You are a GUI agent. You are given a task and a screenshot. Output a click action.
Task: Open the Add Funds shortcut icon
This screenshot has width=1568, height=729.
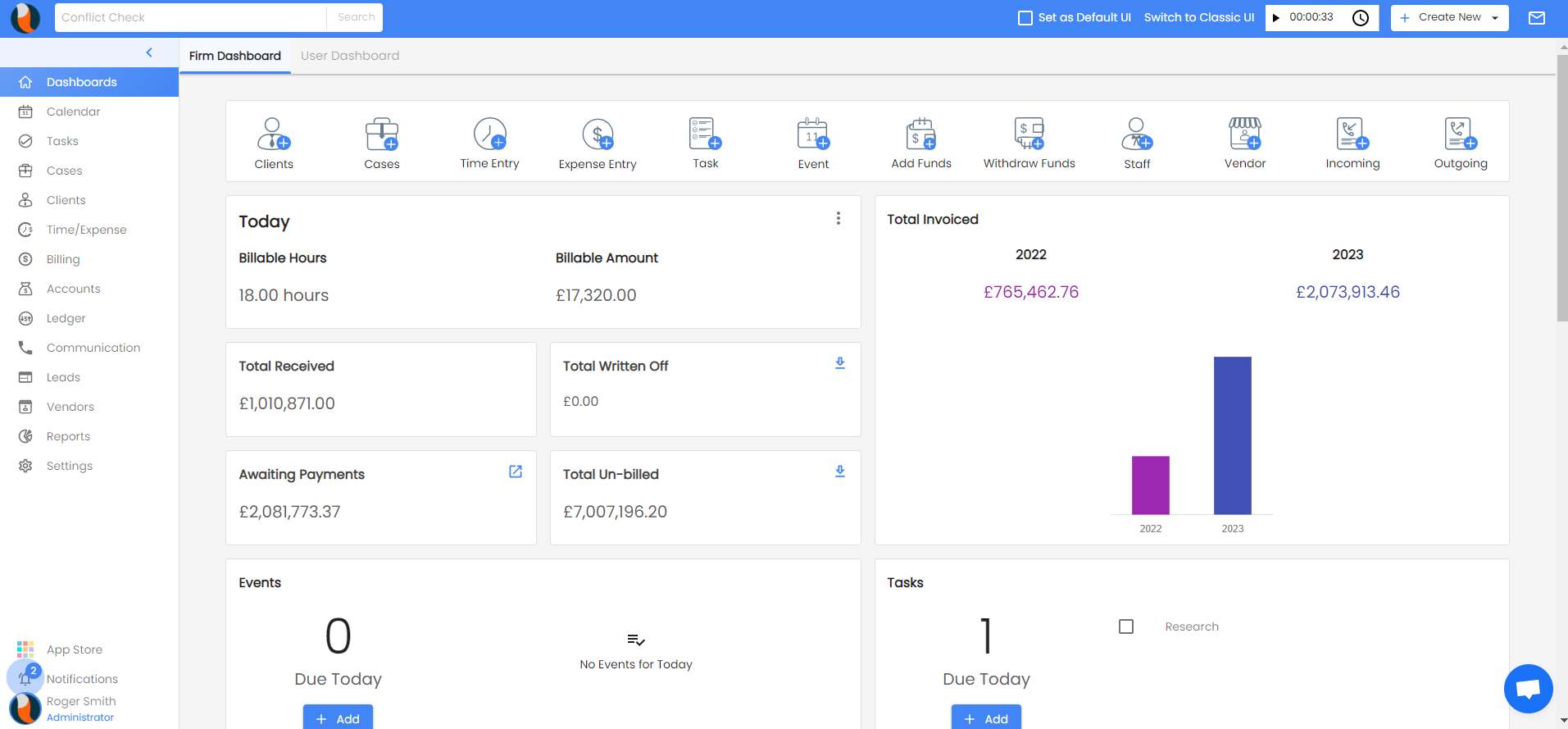[921, 134]
